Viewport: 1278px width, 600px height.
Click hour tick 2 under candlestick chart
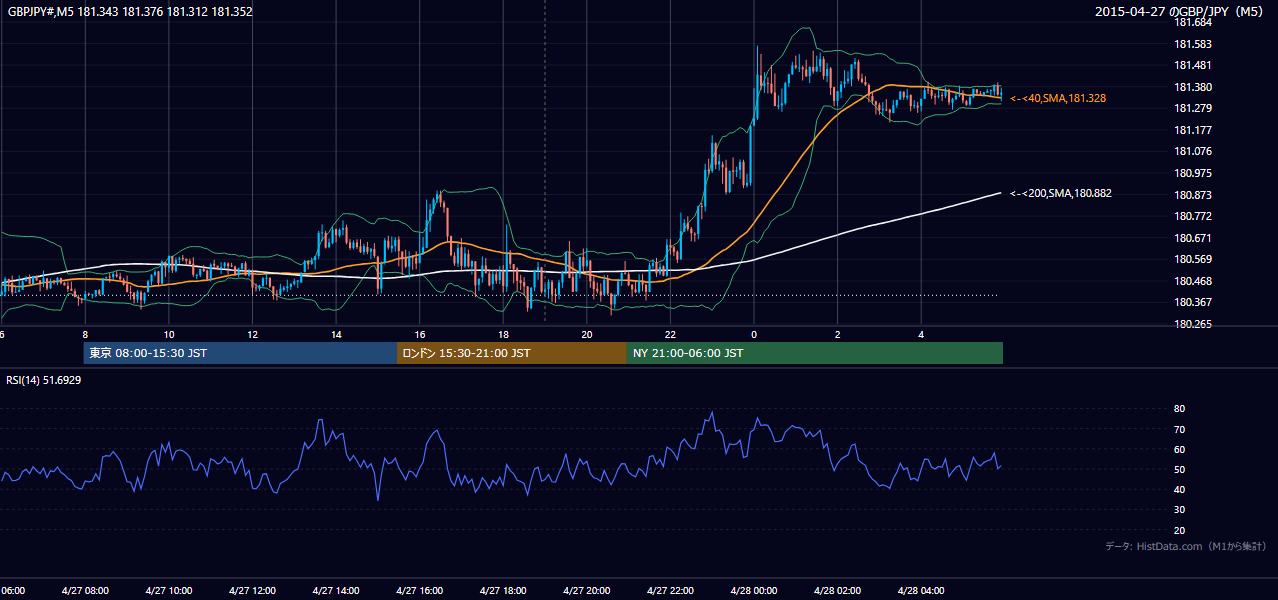point(837,334)
